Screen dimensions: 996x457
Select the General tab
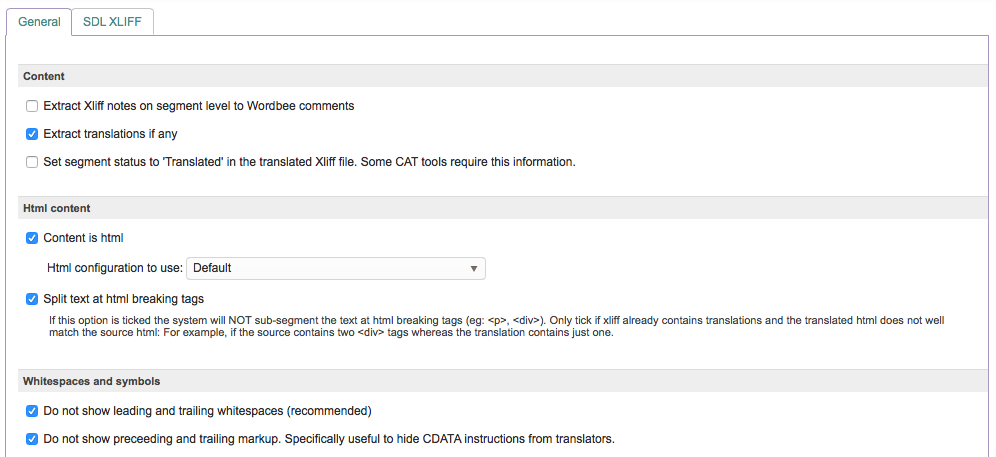click(x=39, y=21)
